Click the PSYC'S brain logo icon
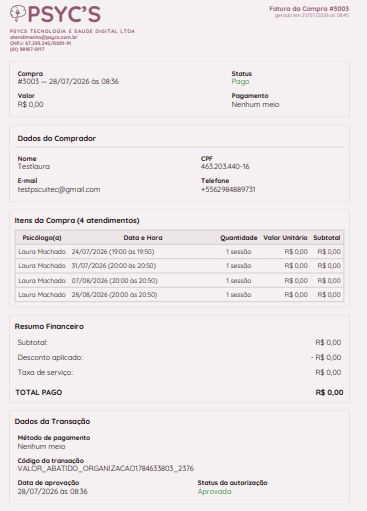This screenshot has width=367, height=511. 18,13
